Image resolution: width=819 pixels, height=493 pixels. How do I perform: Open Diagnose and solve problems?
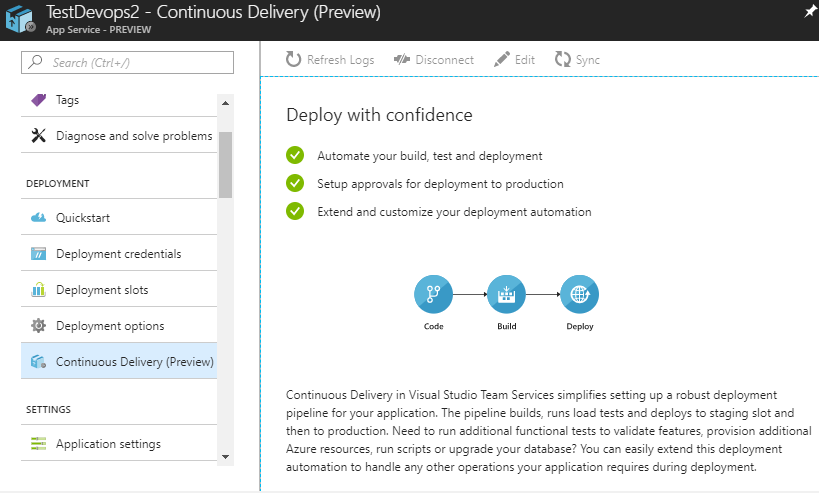(119, 136)
